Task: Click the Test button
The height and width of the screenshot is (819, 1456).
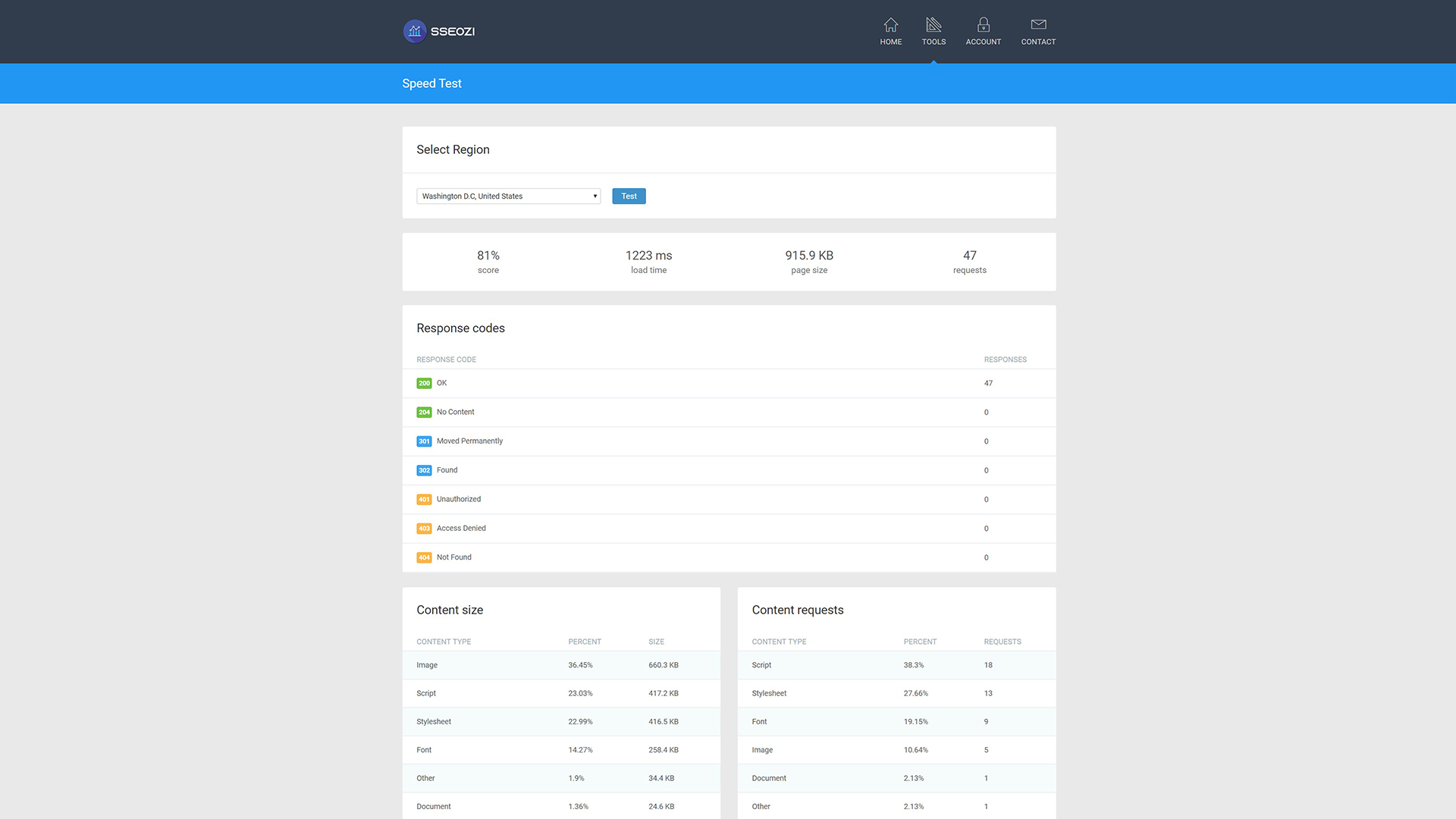Action: [x=629, y=196]
